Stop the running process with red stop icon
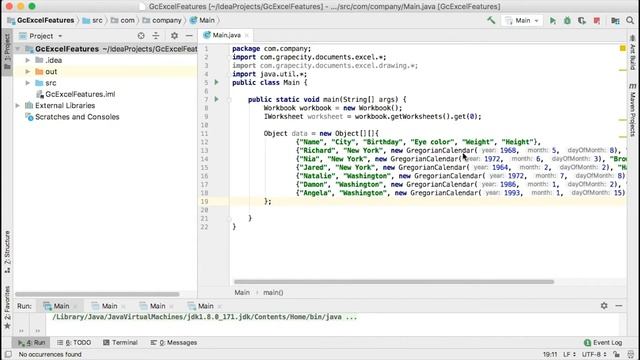Image resolution: width=640 pixels, height=360 pixels. 597,20
